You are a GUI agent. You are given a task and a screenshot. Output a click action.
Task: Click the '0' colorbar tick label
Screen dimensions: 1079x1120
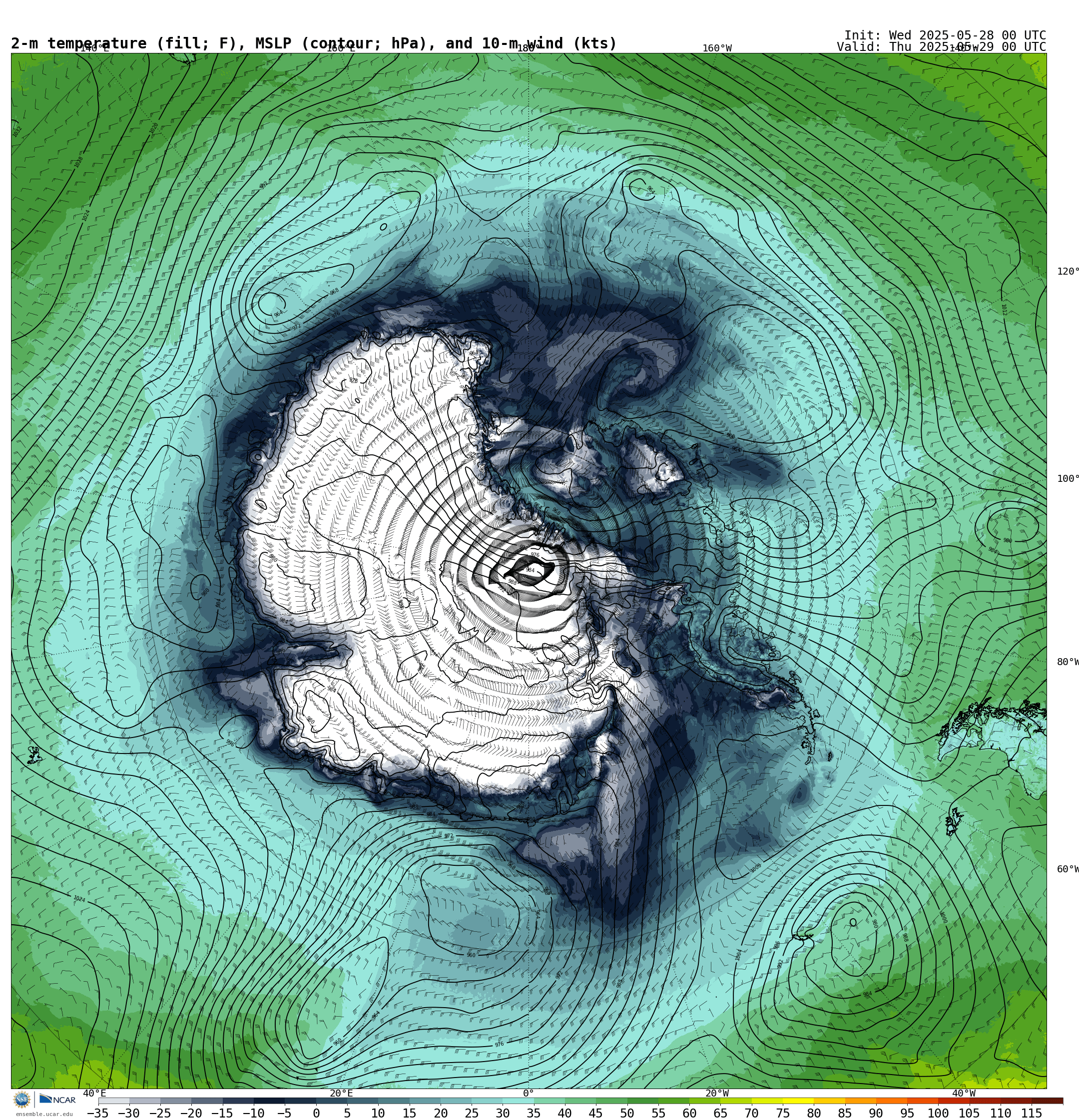(x=316, y=1113)
